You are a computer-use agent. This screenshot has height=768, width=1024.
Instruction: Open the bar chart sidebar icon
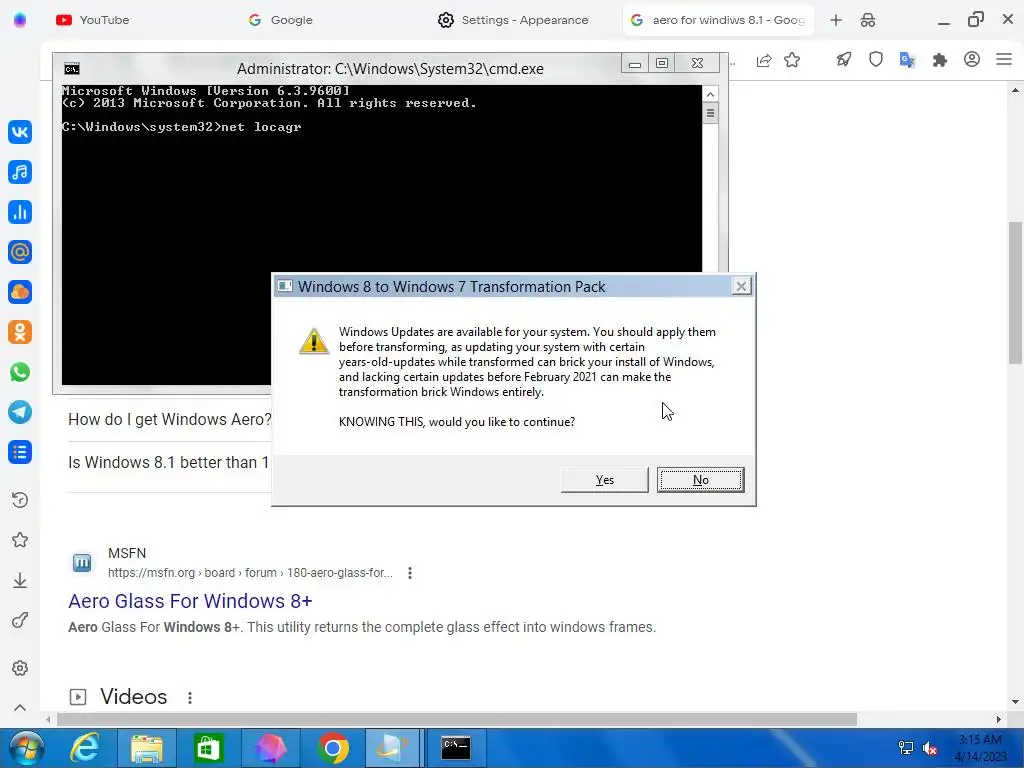click(x=20, y=212)
